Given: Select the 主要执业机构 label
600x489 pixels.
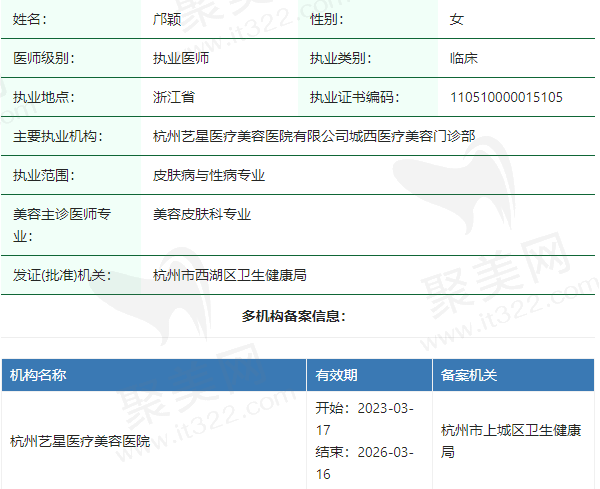Looking at the screenshot, I should coord(58,136).
